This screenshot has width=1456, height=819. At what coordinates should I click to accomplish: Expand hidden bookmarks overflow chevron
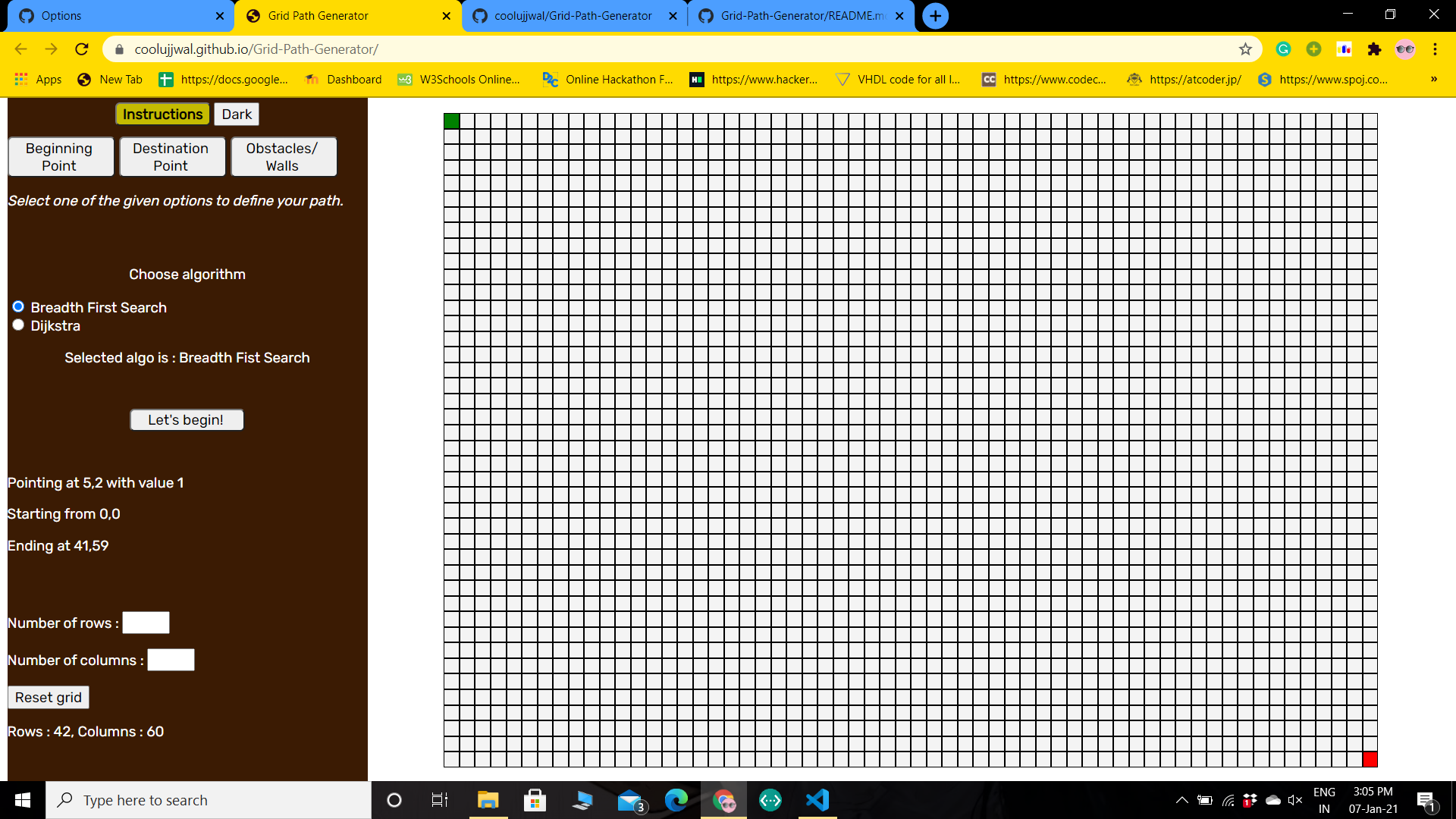1433,79
